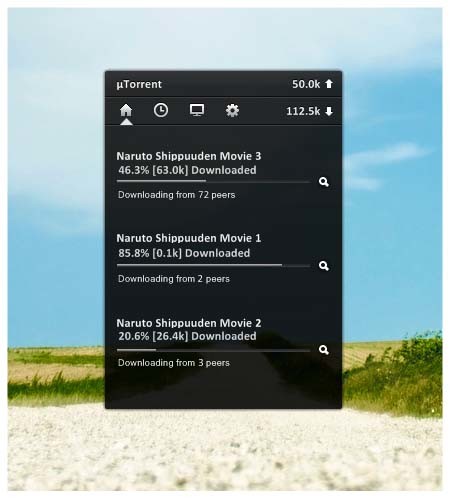Click the upload arrow next to 50.0k
Image resolution: width=450 pixels, height=500 pixels.
point(329,84)
